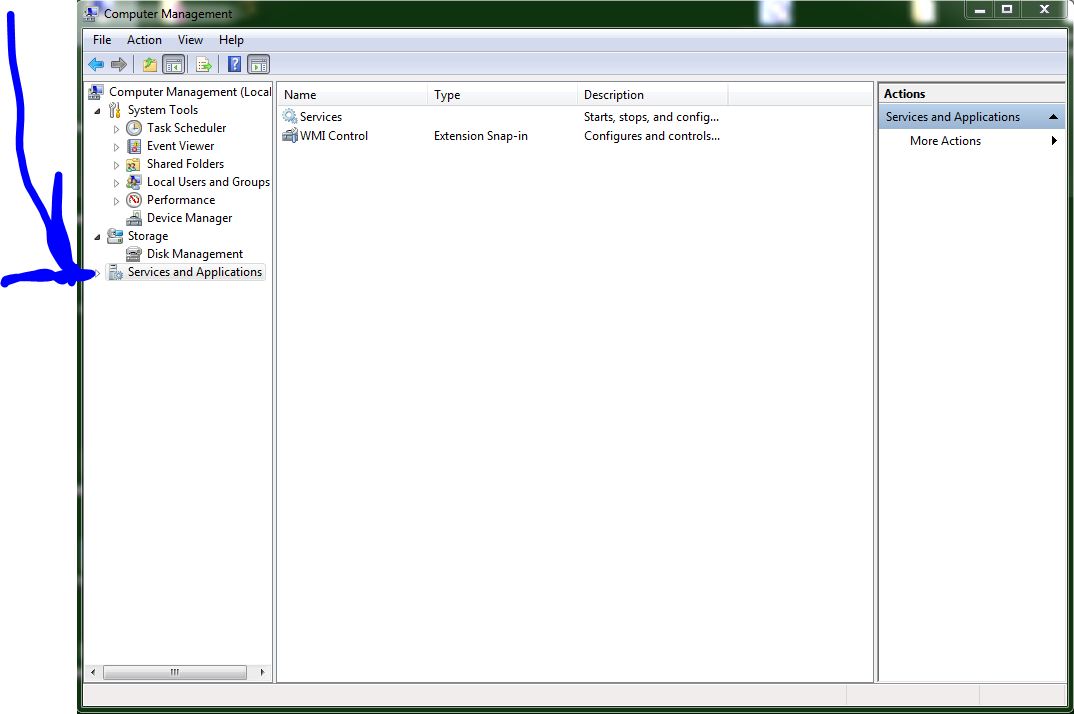Toggle Show/Hide Console Tree toolbar button
This screenshot has height=714, width=1074.
tap(174, 65)
